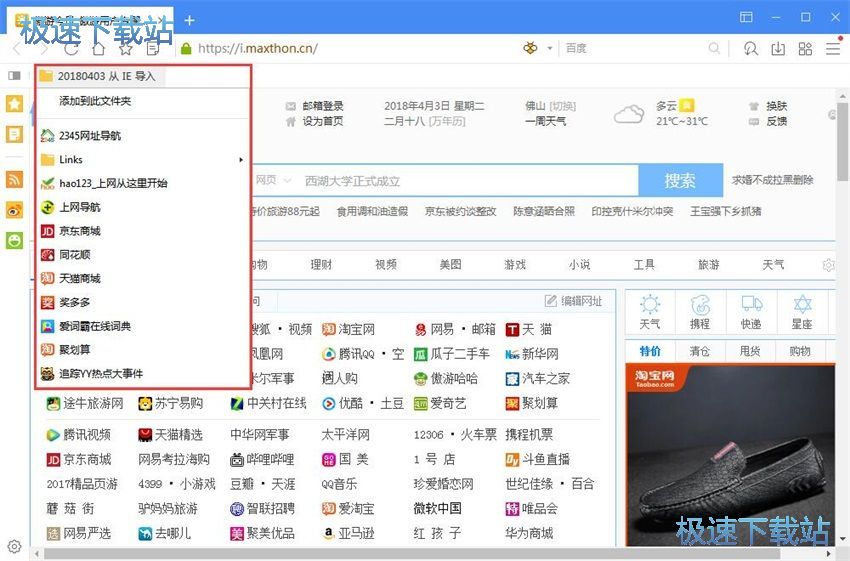Screen dimensions: 850x561
Task: Click 编辑网址 edit button
Action: pos(574,301)
